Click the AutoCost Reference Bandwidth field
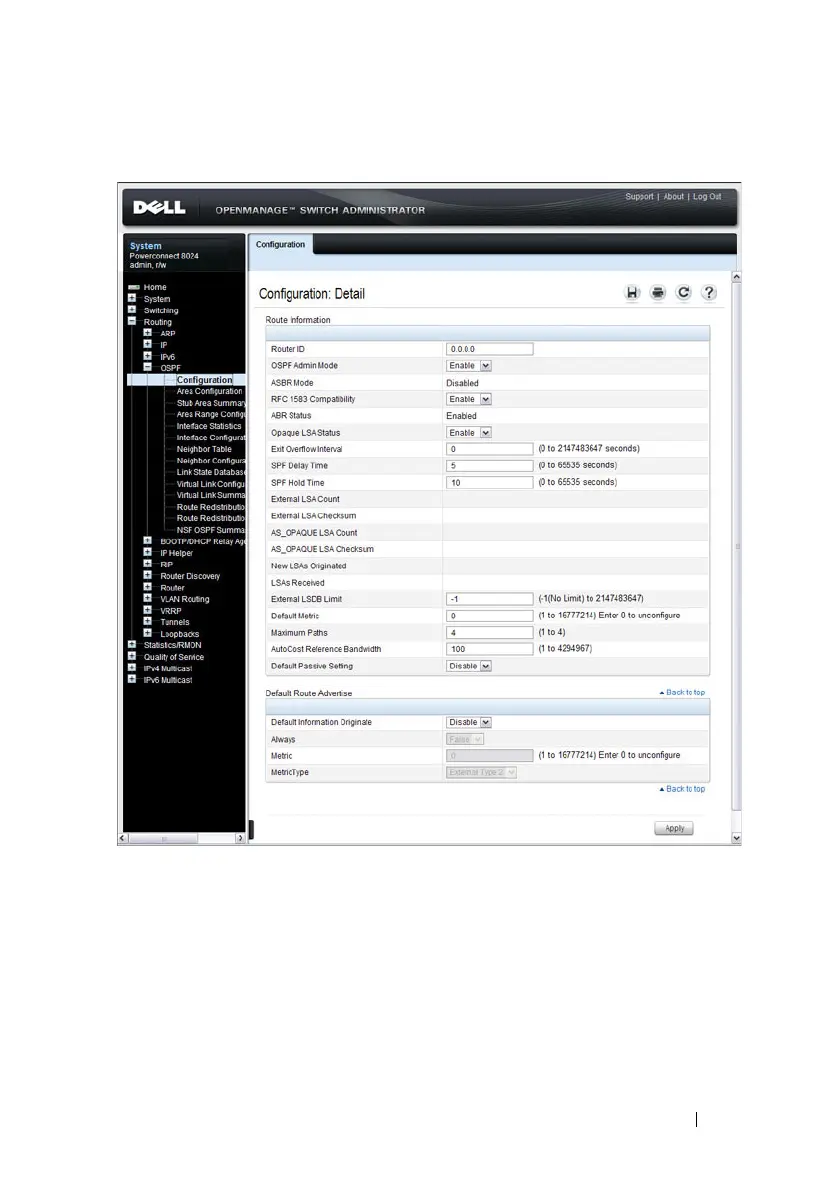The height and width of the screenshot is (1192, 840). pyautogui.click(x=490, y=649)
